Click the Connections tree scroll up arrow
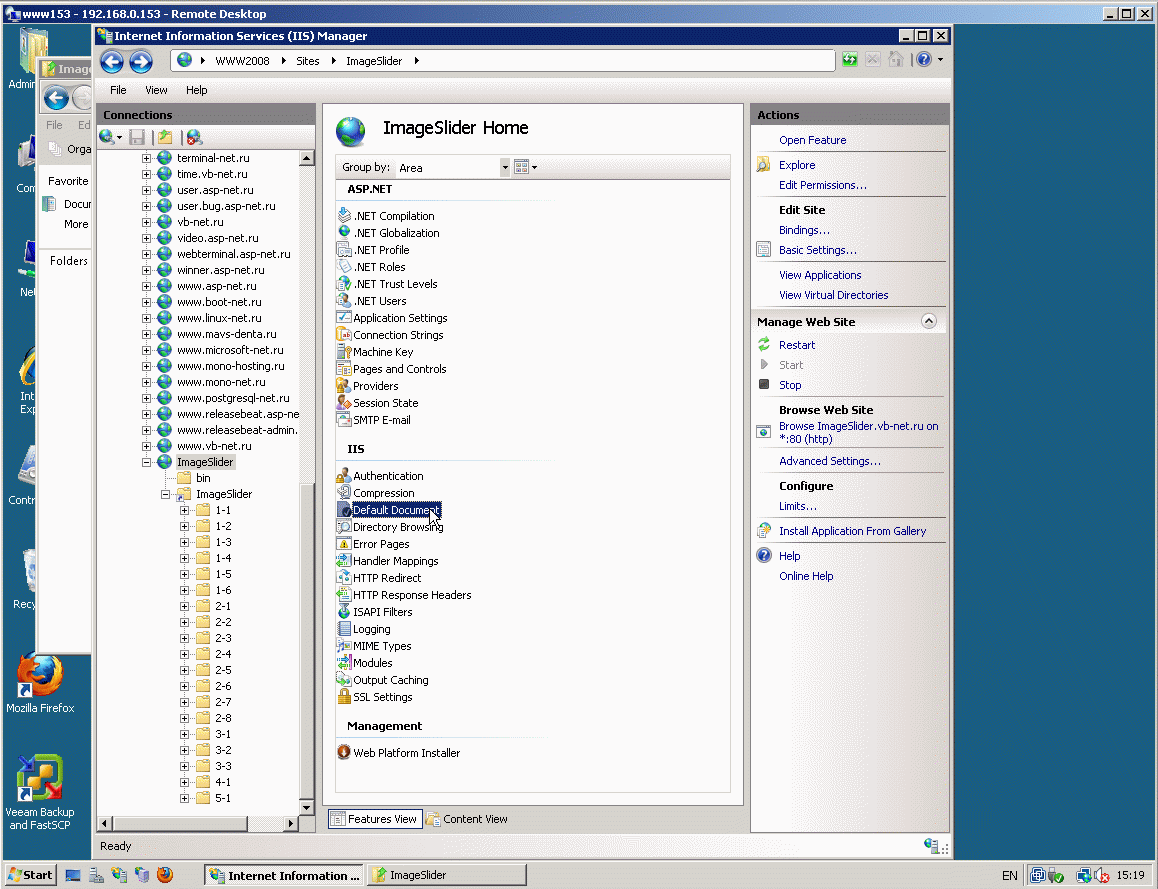Screen dimensions: 1158x889 (306, 158)
